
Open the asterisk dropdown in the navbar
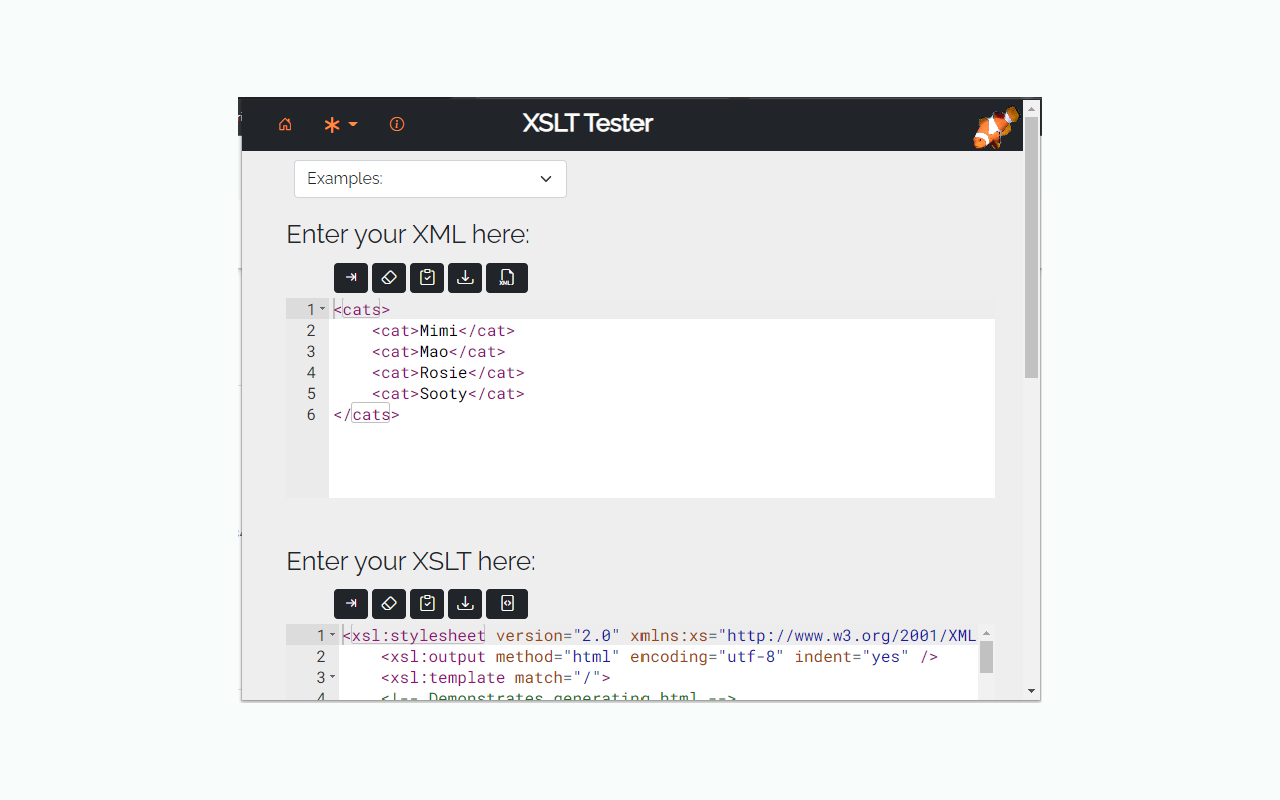point(340,124)
